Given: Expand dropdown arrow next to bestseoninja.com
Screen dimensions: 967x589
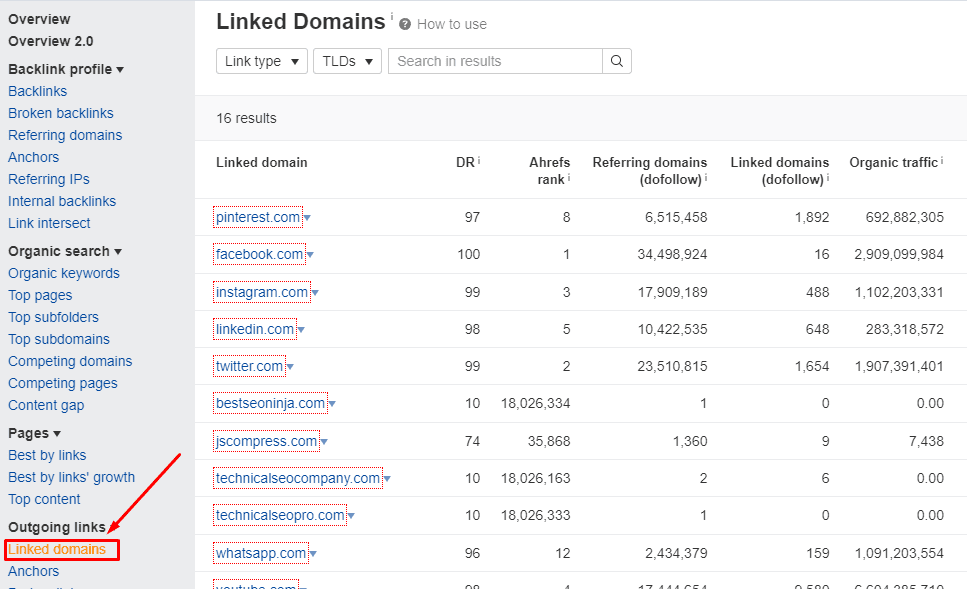Looking at the screenshot, I should tap(332, 404).
